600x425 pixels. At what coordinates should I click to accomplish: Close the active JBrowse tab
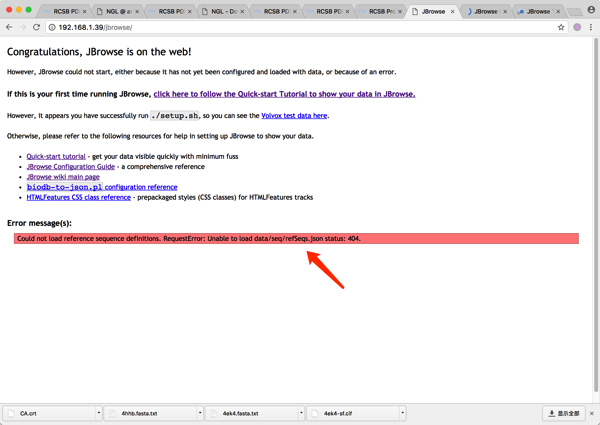(x=452, y=11)
